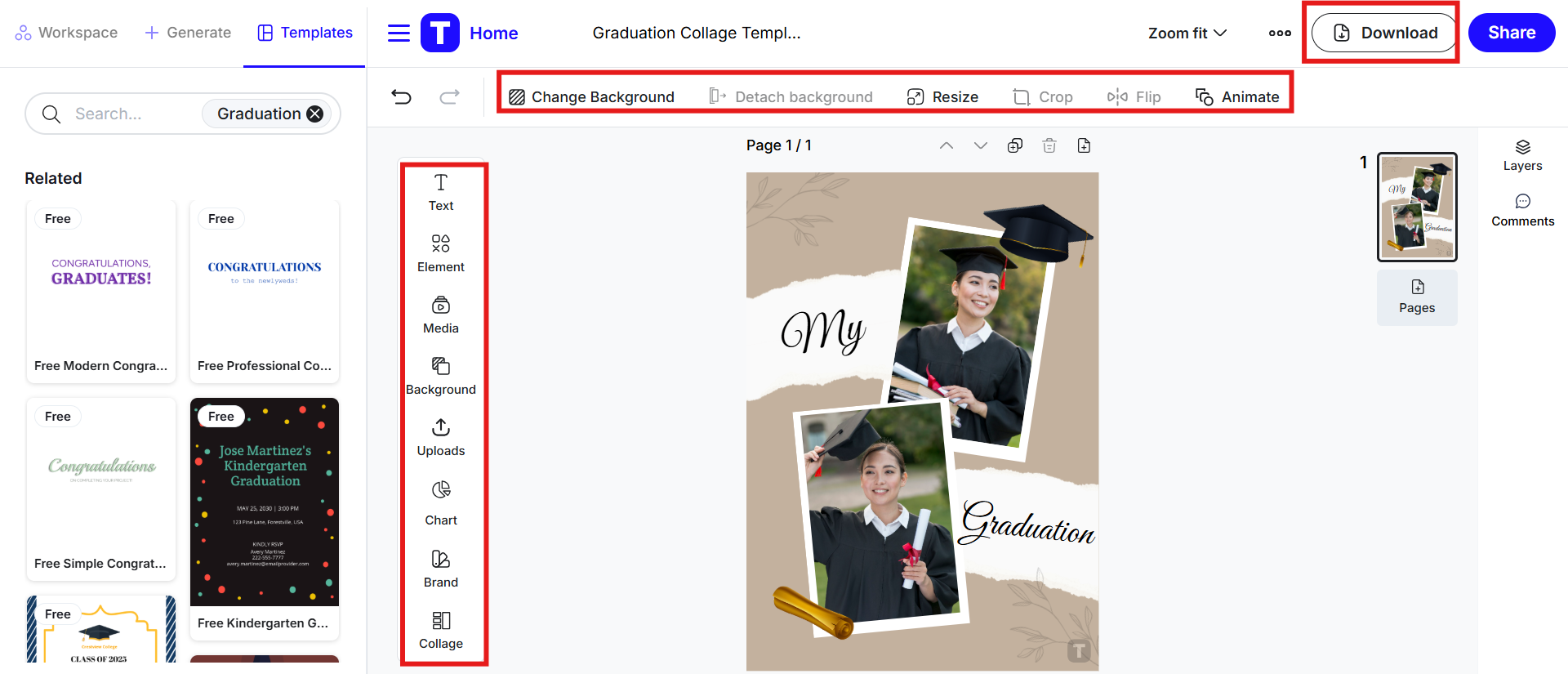Image resolution: width=1568 pixels, height=674 pixels.
Task: Move page down with the chevron
Action: [981, 145]
